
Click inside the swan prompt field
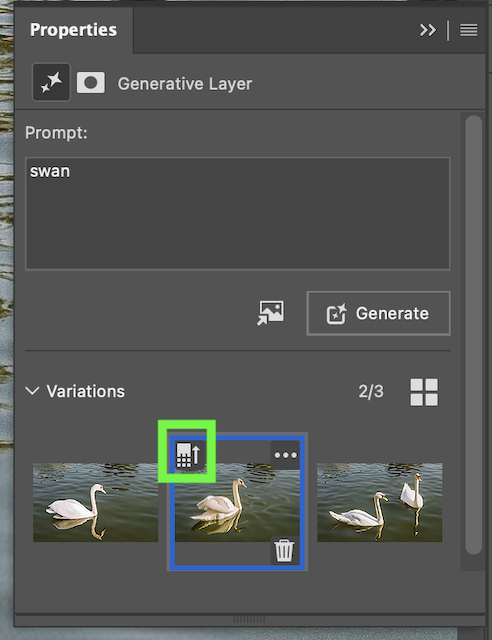pos(238,213)
